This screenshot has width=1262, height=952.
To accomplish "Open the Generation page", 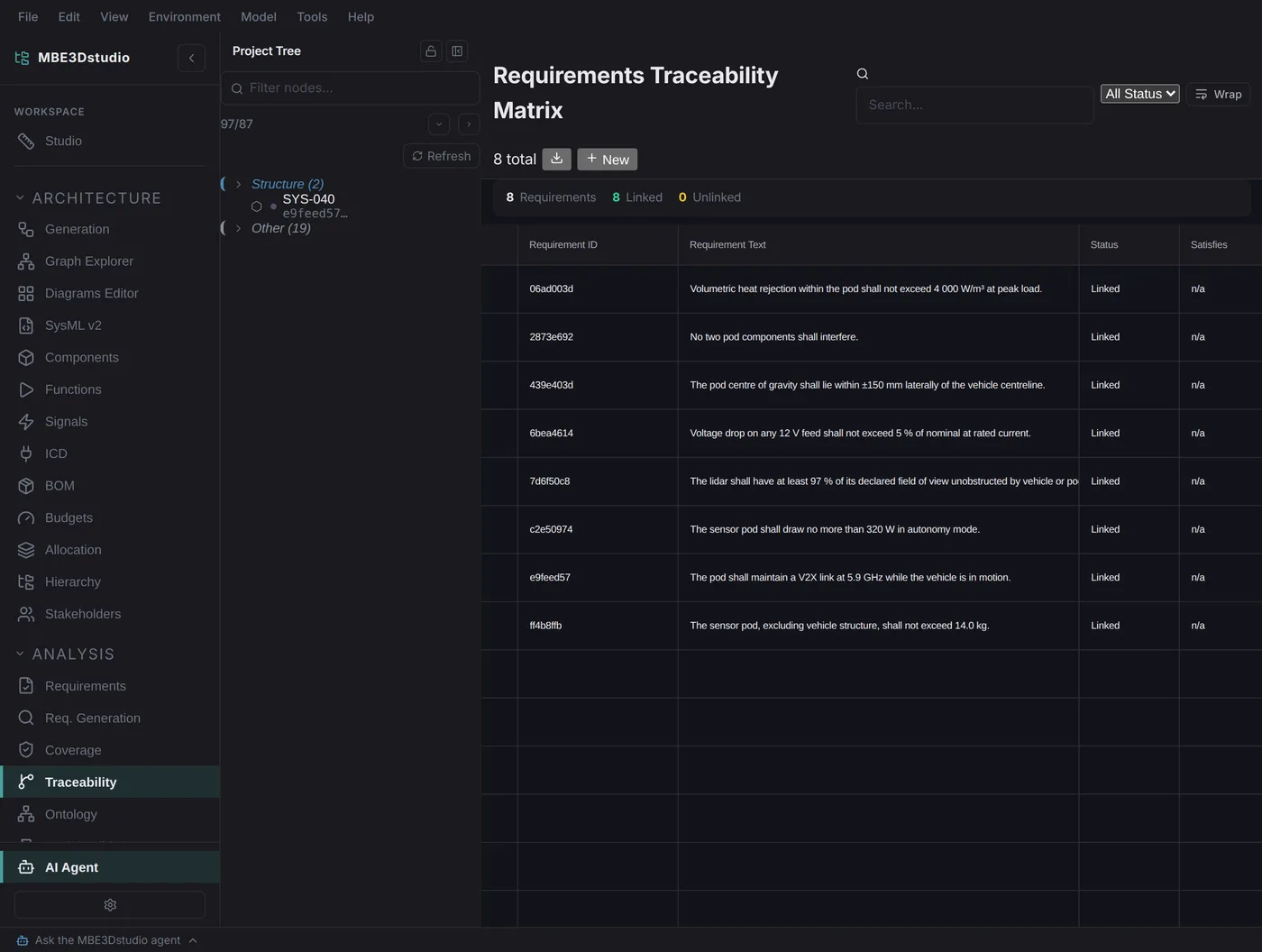I will (x=109, y=229).
